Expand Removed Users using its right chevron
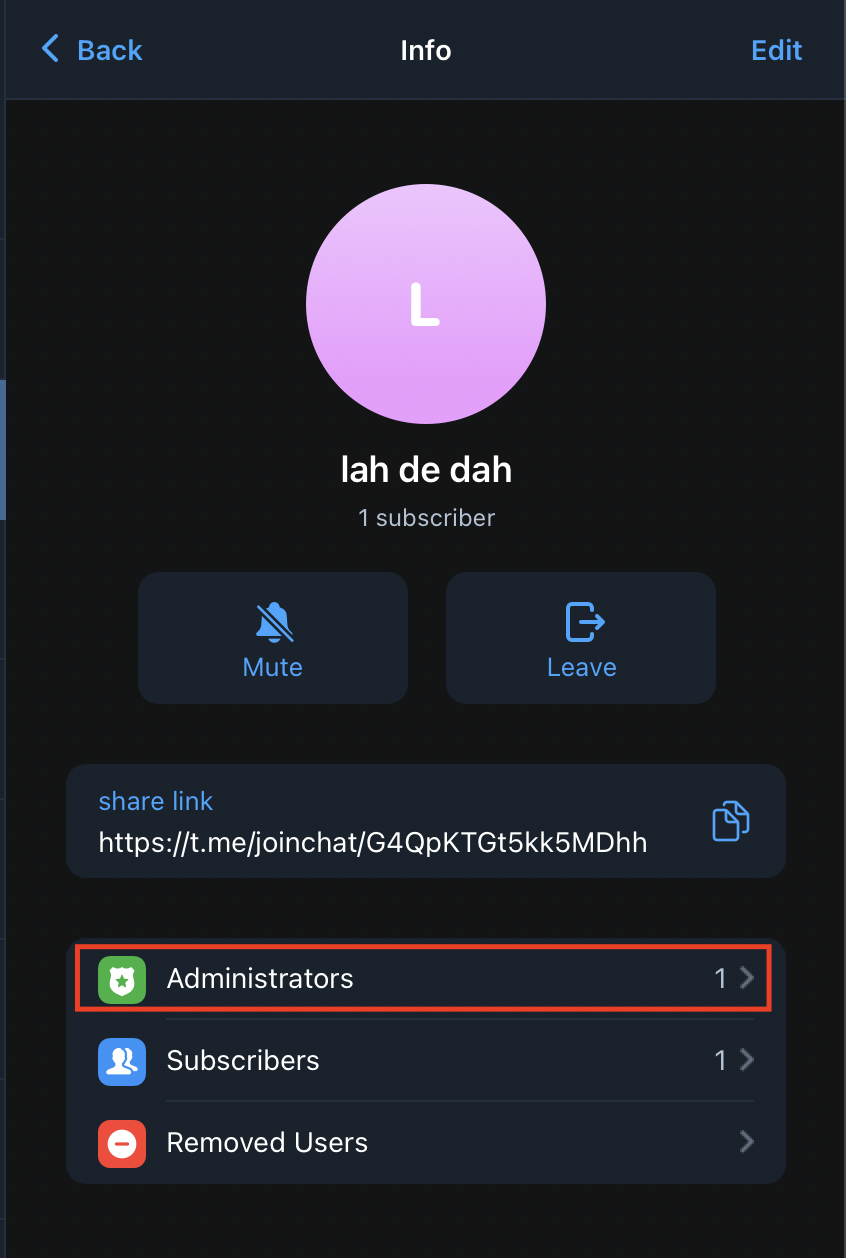Image resolution: width=846 pixels, height=1258 pixels. (747, 1142)
